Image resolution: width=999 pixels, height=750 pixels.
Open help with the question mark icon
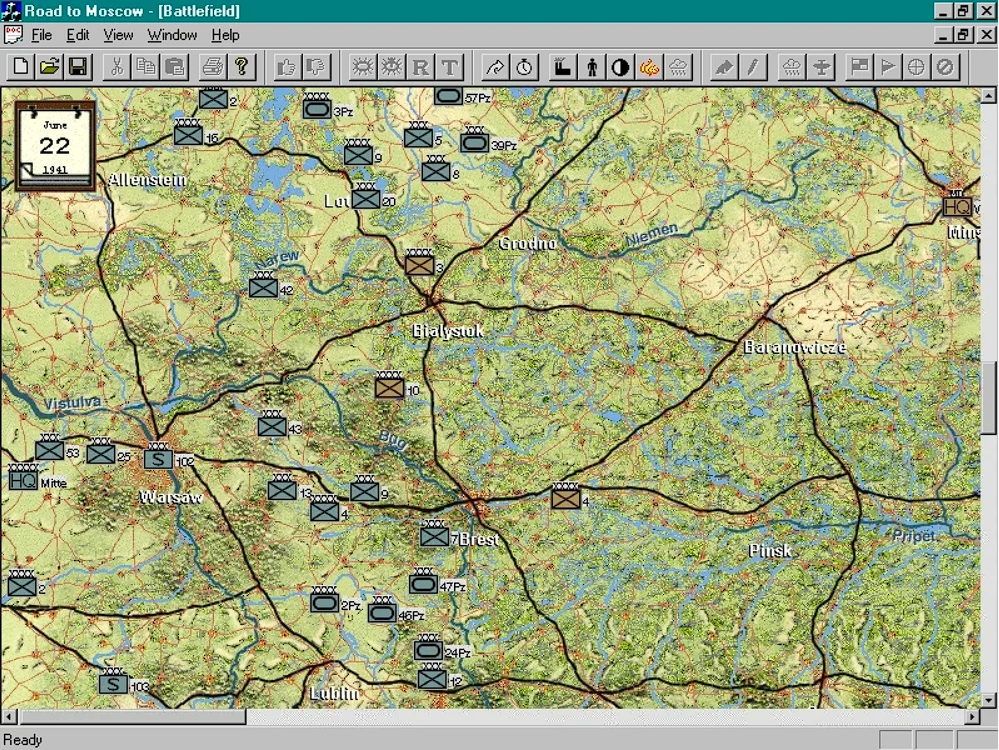pos(241,67)
